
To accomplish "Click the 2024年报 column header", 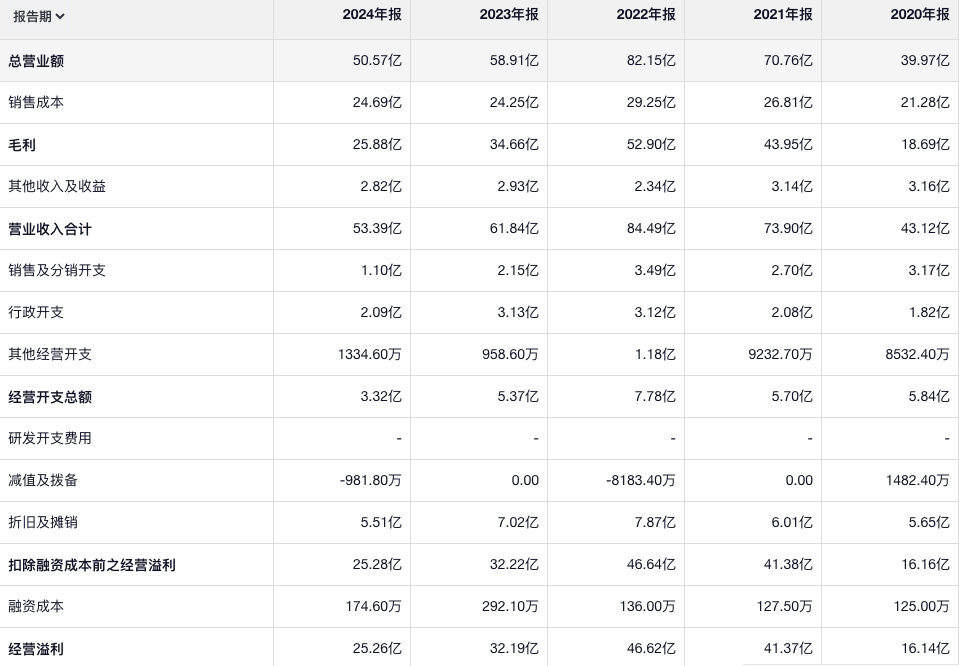I will coord(372,15).
